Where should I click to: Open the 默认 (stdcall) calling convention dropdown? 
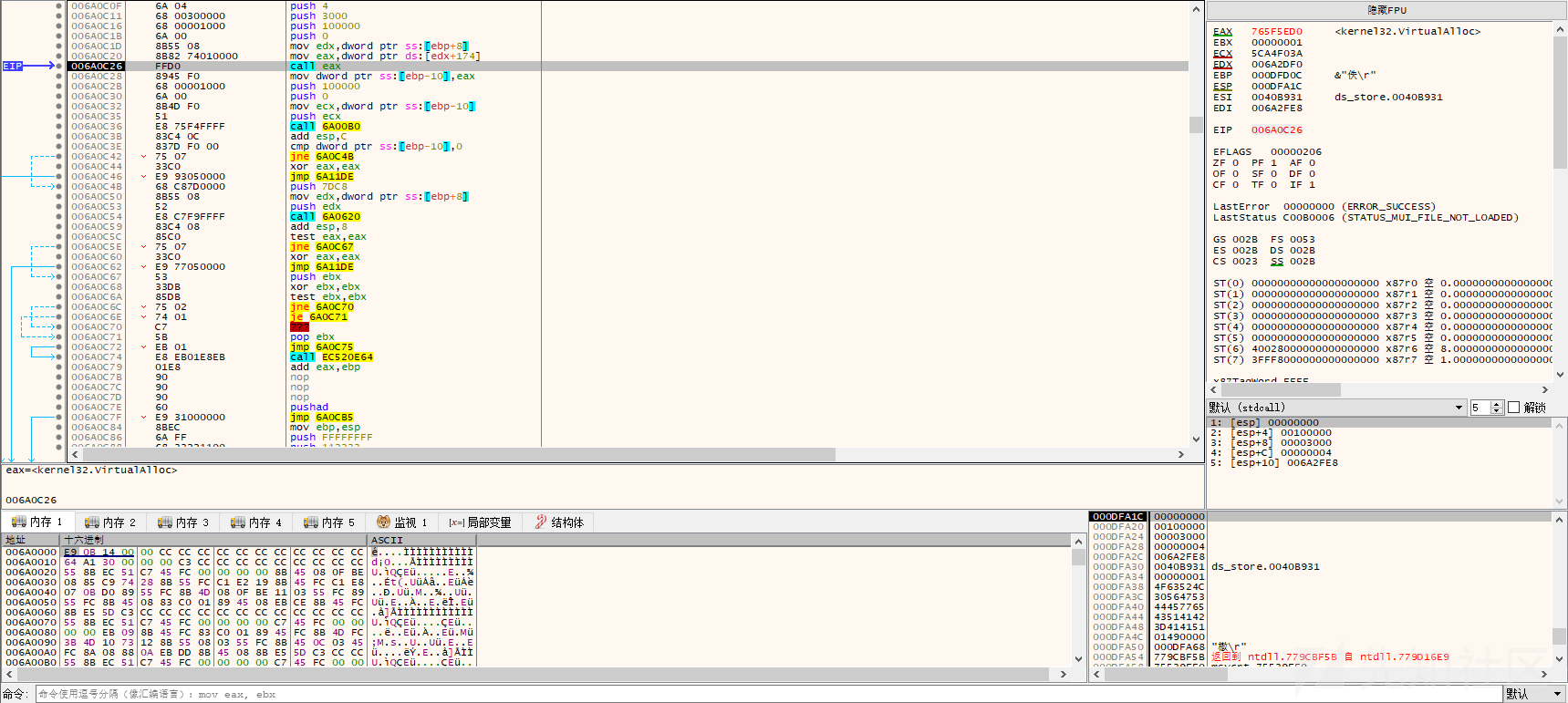pos(1336,408)
